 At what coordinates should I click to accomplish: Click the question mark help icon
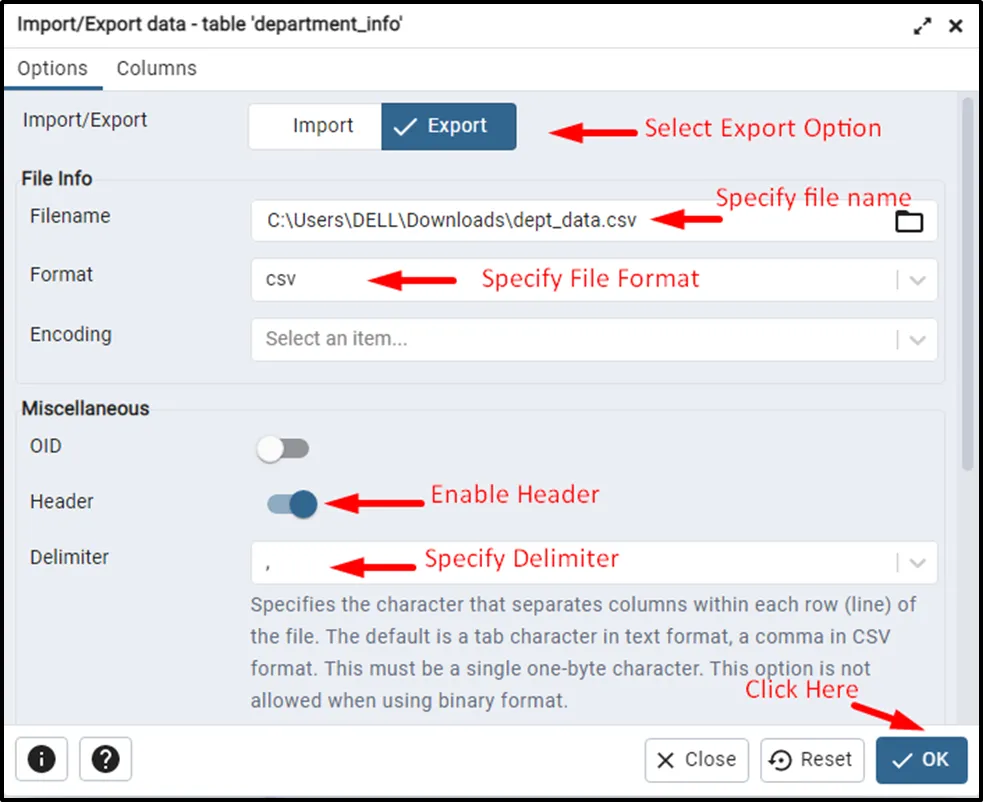click(105, 759)
